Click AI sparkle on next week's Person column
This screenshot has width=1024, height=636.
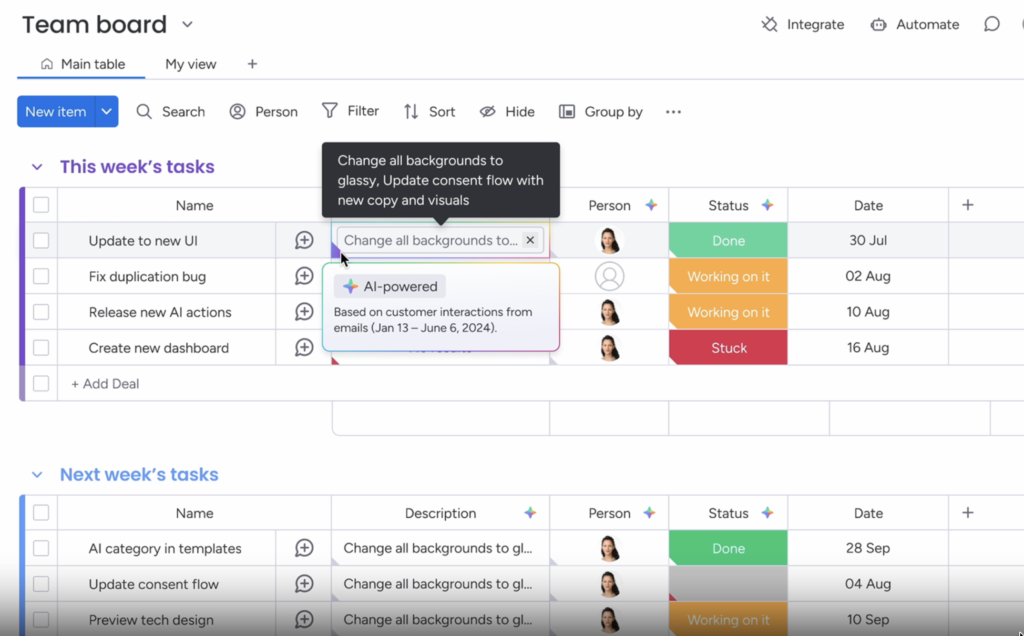pyautogui.click(x=649, y=513)
